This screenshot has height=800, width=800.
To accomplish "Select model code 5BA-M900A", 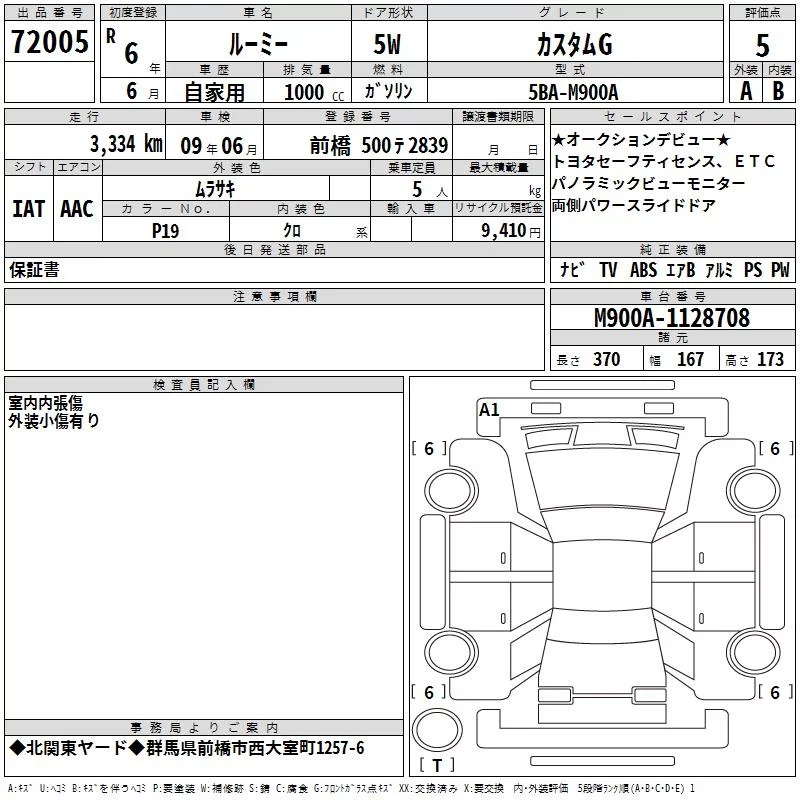I will point(573,92).
